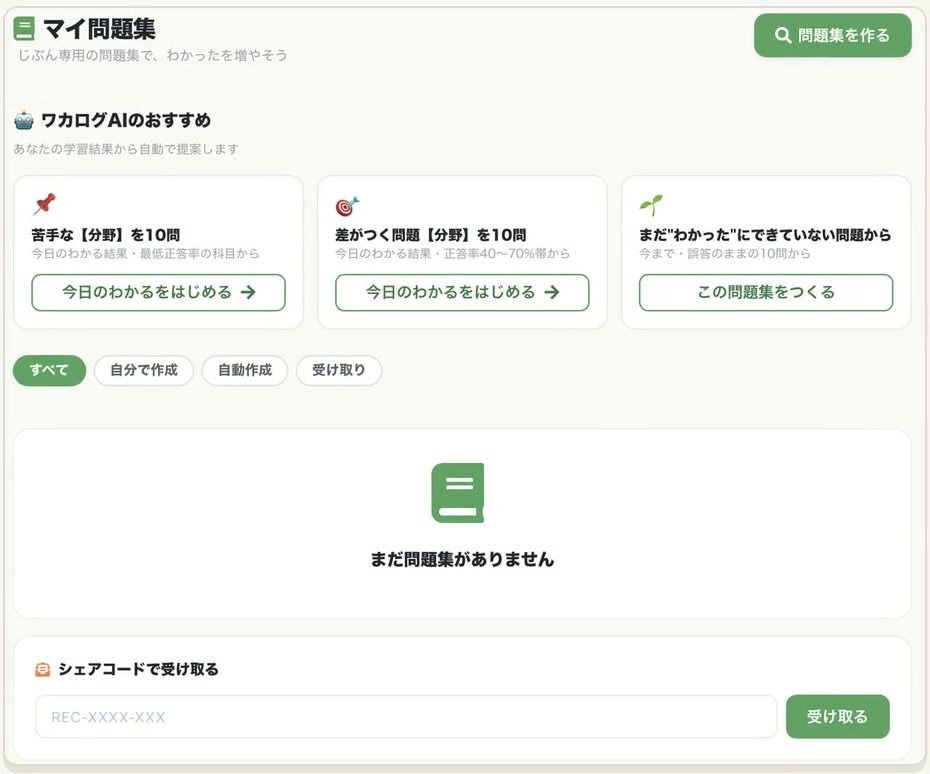Click text 今日のわかる結果・正答率40〜70%帯から
The image size is (930, 774).
[453, 254]
